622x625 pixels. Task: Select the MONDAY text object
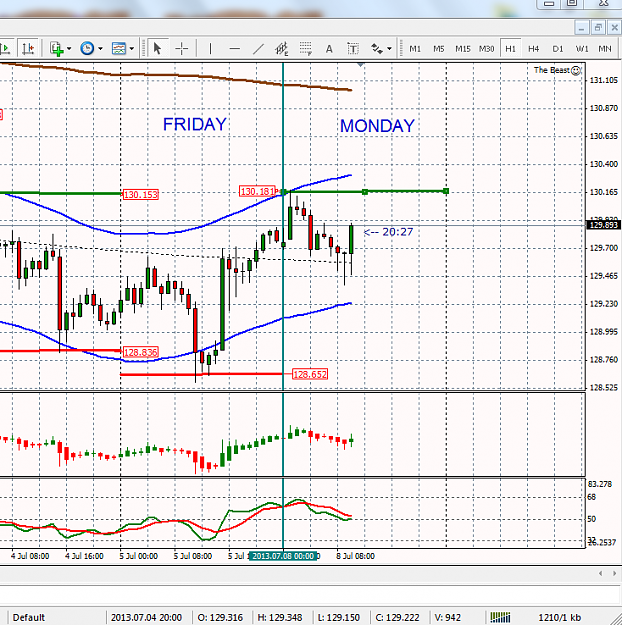pos(377,126)
